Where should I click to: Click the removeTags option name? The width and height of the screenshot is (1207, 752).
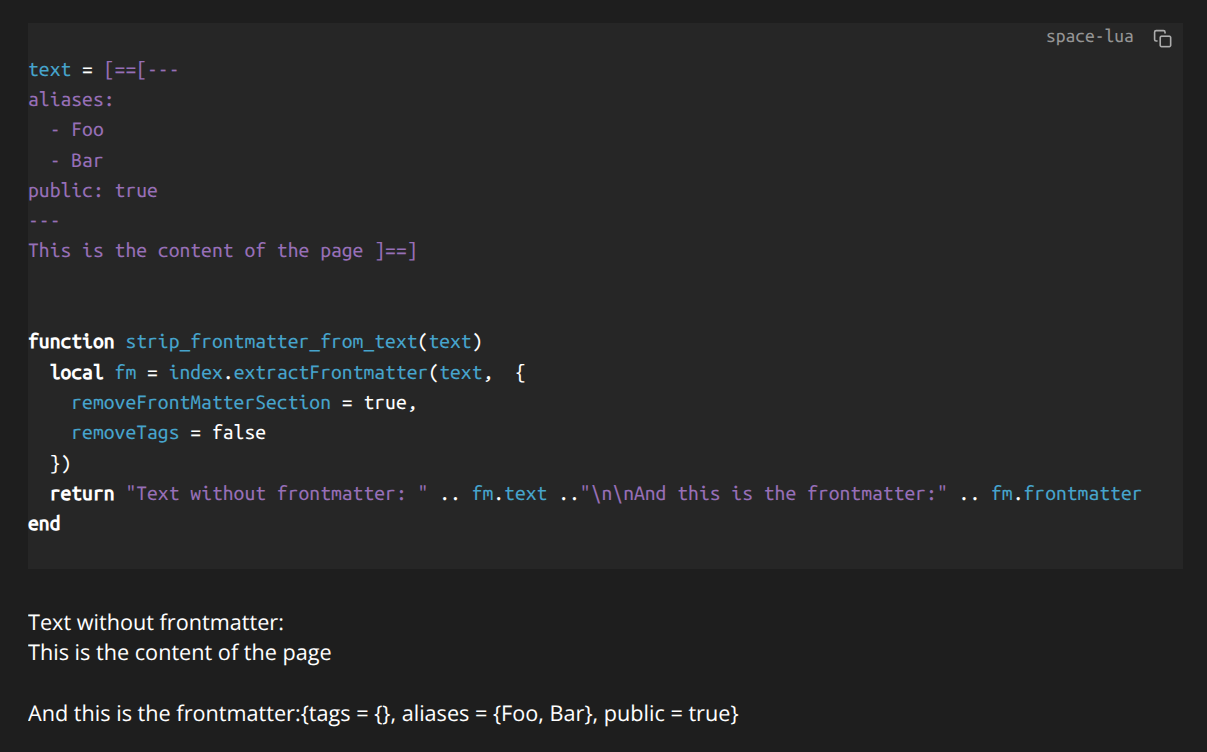point(125,433)
